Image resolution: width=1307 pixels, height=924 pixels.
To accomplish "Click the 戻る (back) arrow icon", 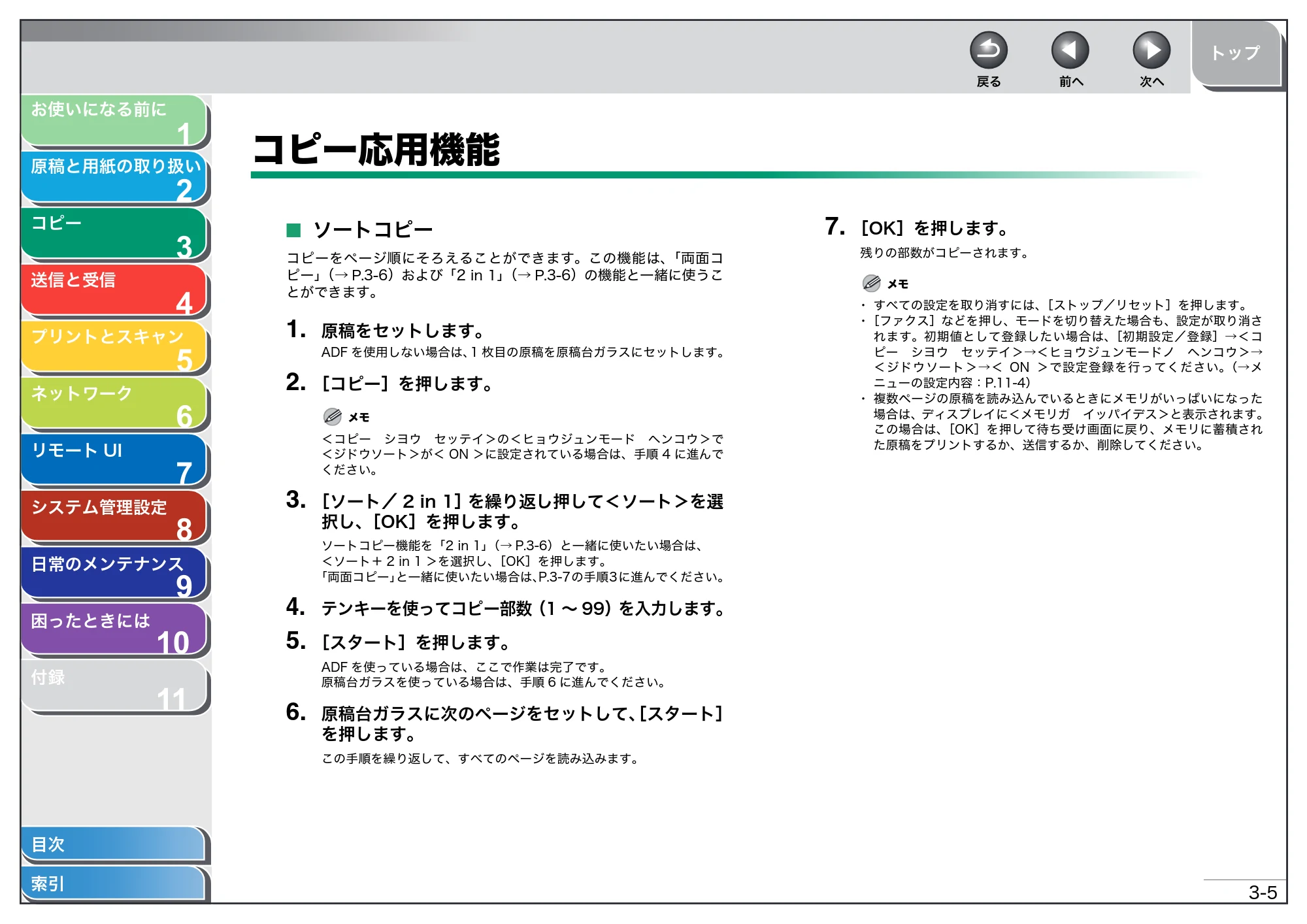I will tap(988, 50).
